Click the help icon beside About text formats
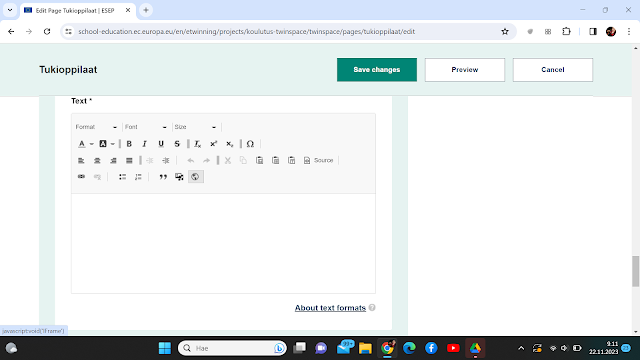This screenshot has width=640, height=360. (372, 307)
